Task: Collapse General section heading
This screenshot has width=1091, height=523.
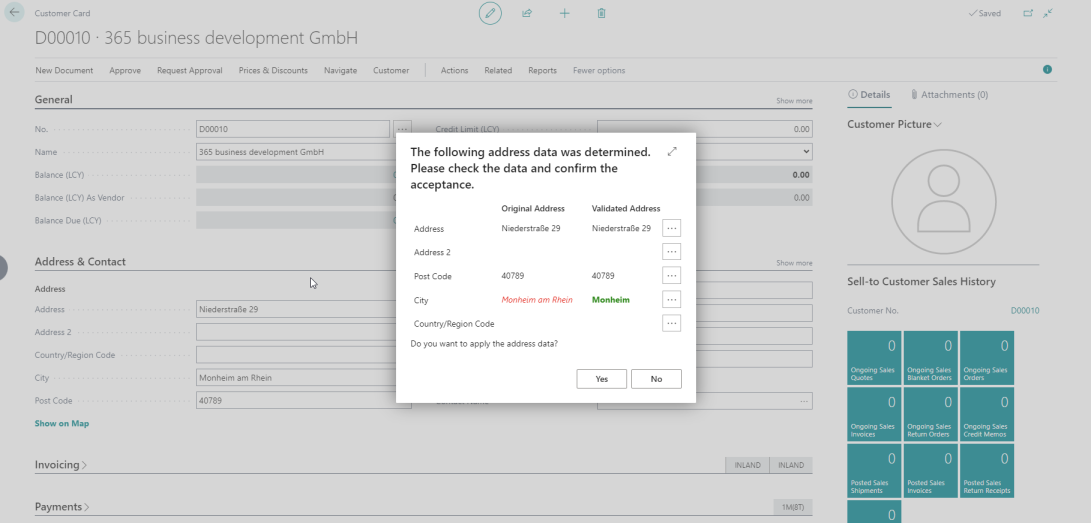Action: click(54, 99)
